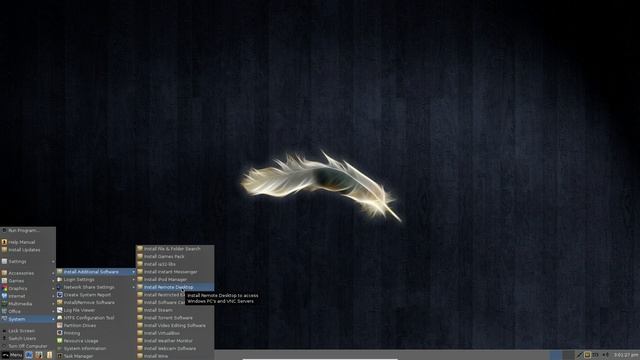640x360 pixels.
Task: Select the highlighted Install Remote Desktop entry
Action: click(x=175, y=287)
